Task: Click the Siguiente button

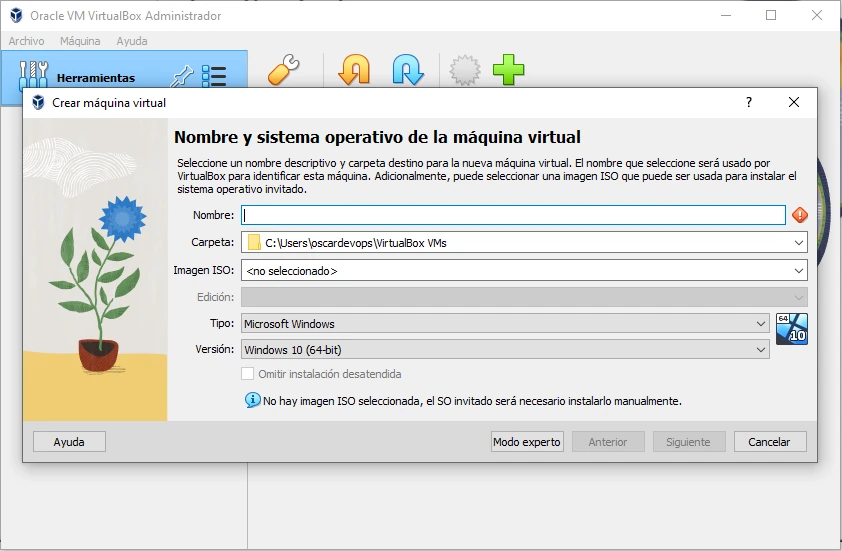Action: coord(688,441)
